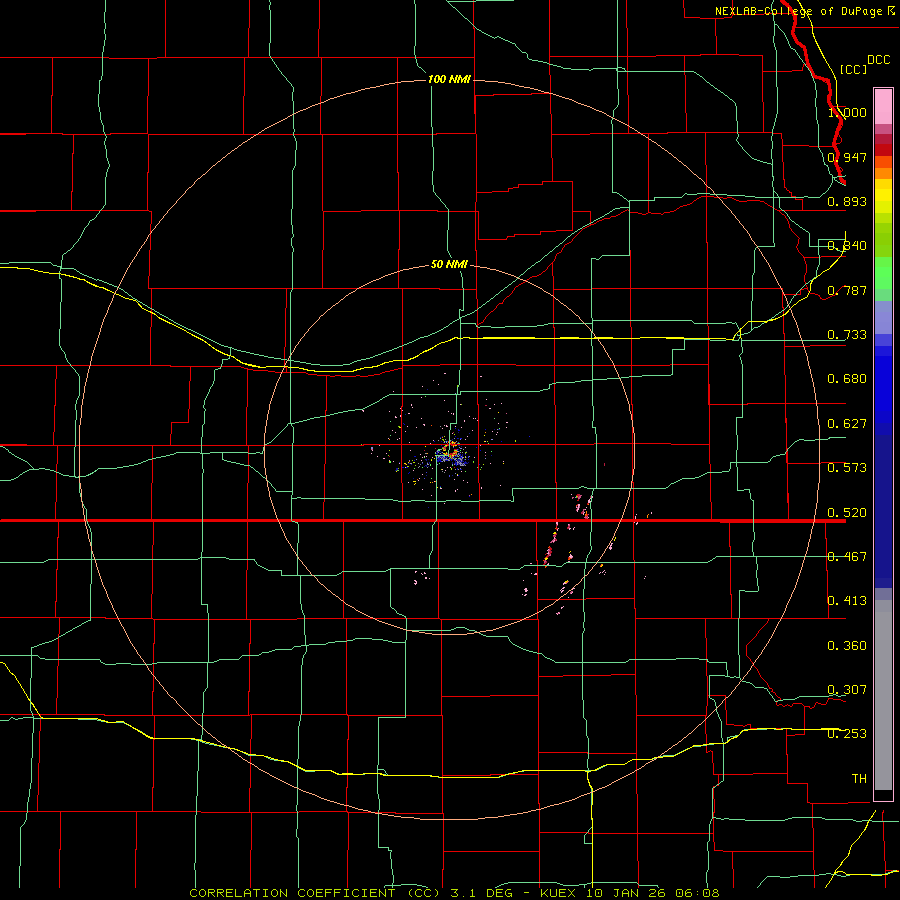The image size is (900, 900).
Task: Click the gray bottom segment of color bar
Action: [x=883, y=695]
